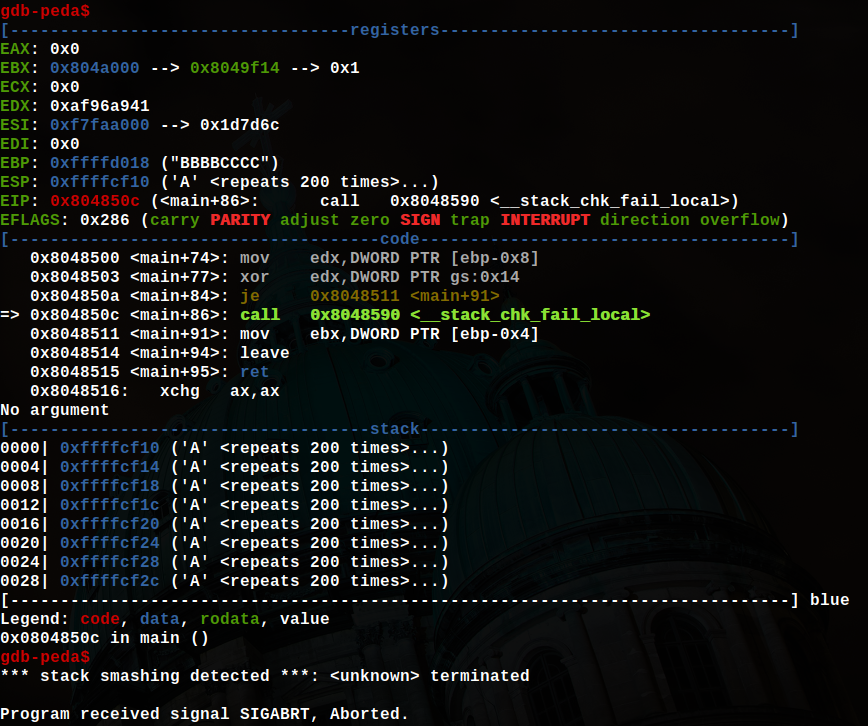This screenshot has width=868, height=726.
Task: Click the top gdb-peda$ prompt
Action: click(x=45, y=11)
